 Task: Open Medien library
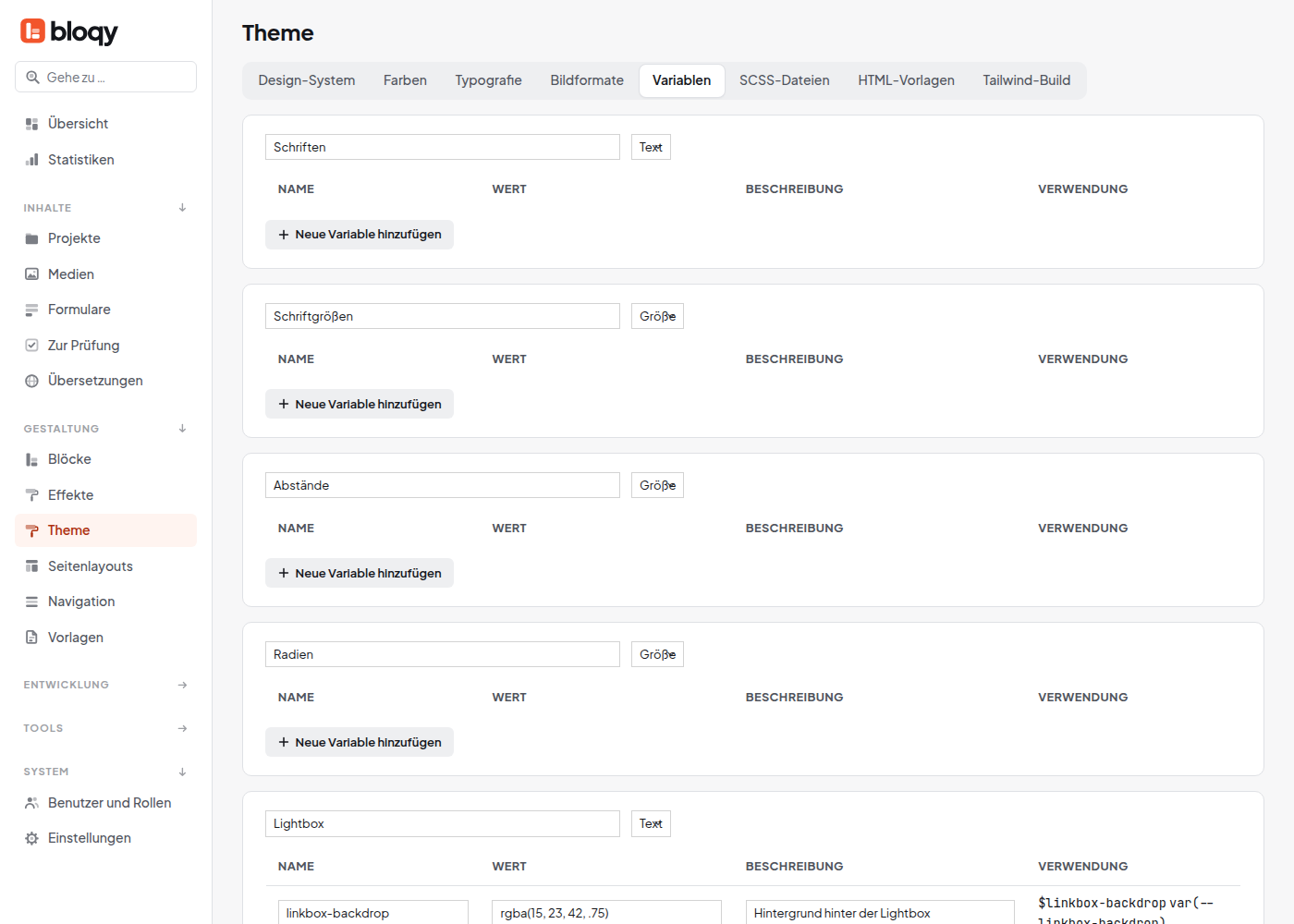105,274
